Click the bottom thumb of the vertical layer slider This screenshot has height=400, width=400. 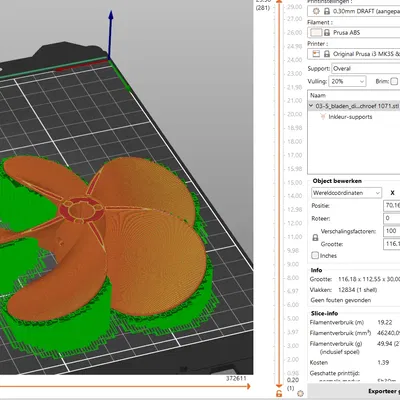tap(279, 385)
